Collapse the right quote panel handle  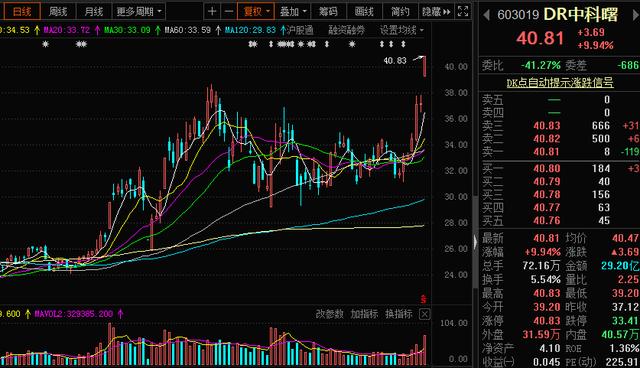(475, 242)
